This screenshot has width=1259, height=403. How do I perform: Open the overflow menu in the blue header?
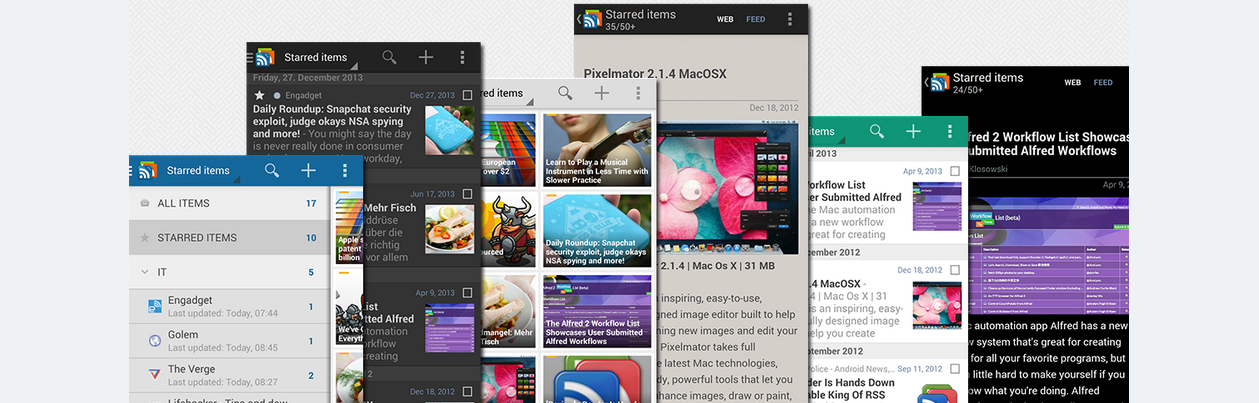click(345, 171)
